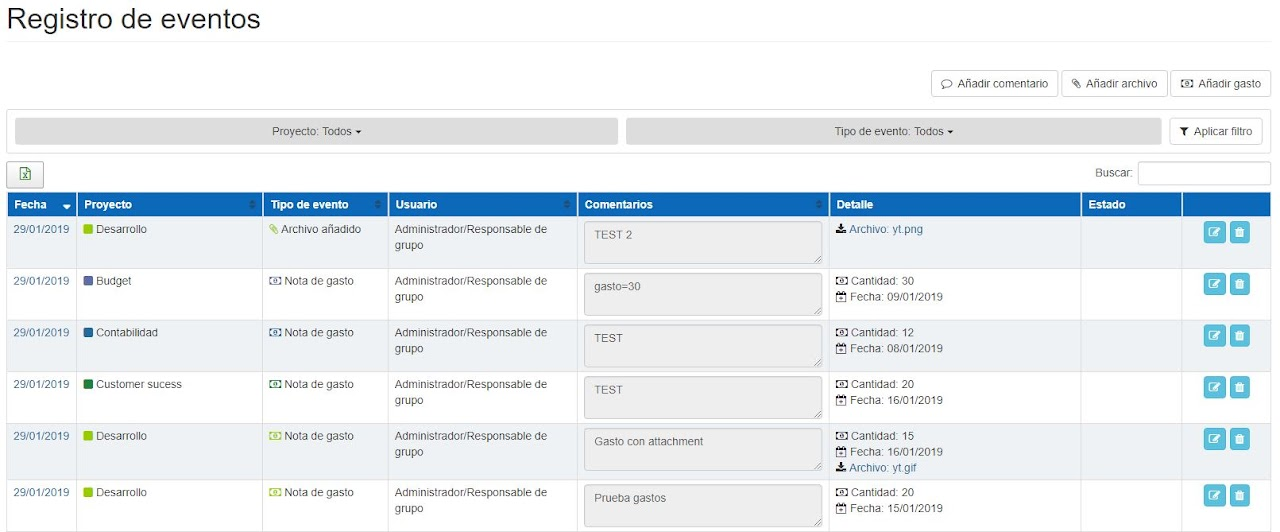This screenshot has width=1280, height=532.
Task: Edit the TEST 2 event row
Action: [1214, 232]
